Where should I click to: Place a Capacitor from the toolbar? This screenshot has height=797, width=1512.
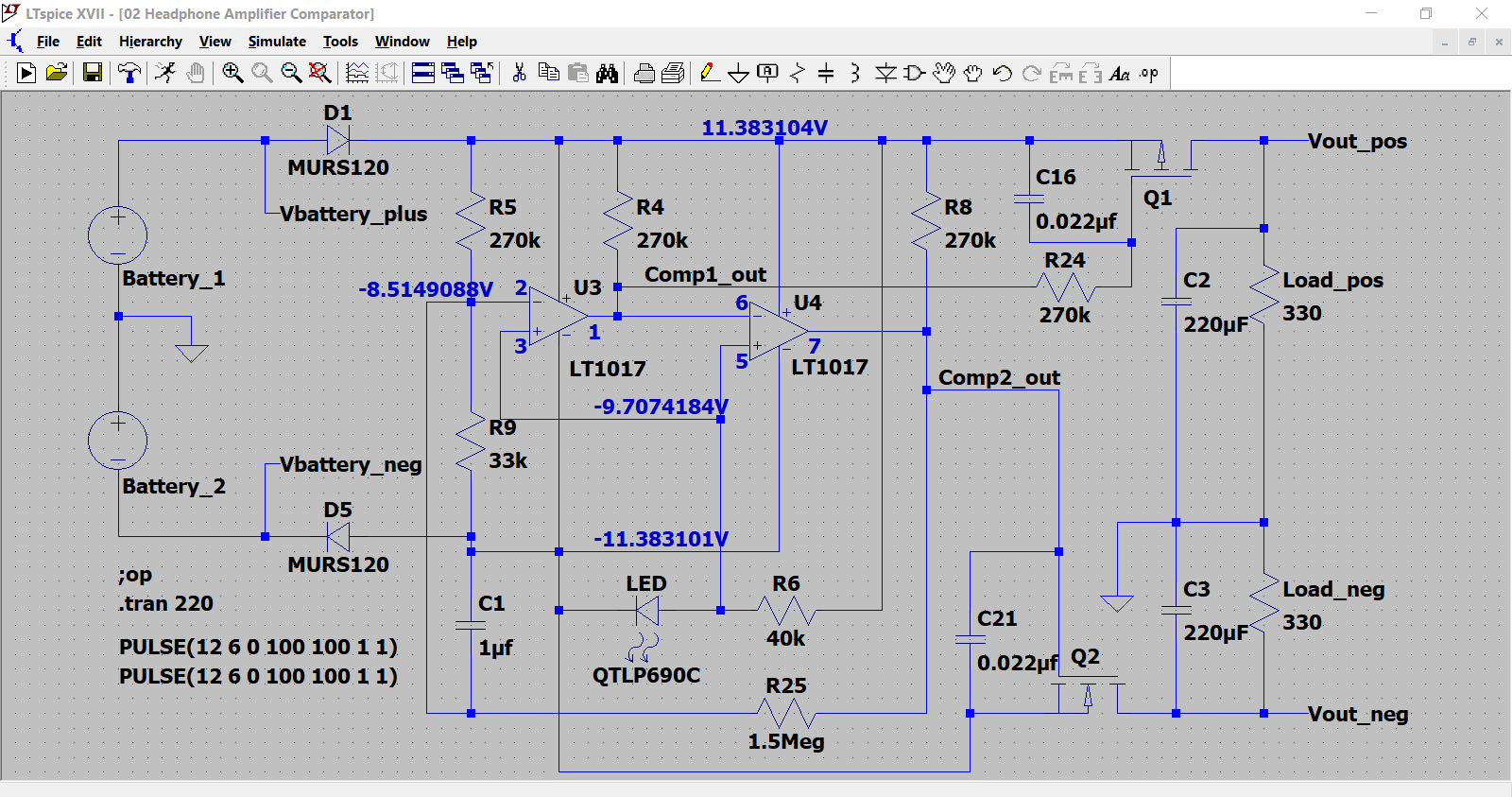tap(826, 73)
